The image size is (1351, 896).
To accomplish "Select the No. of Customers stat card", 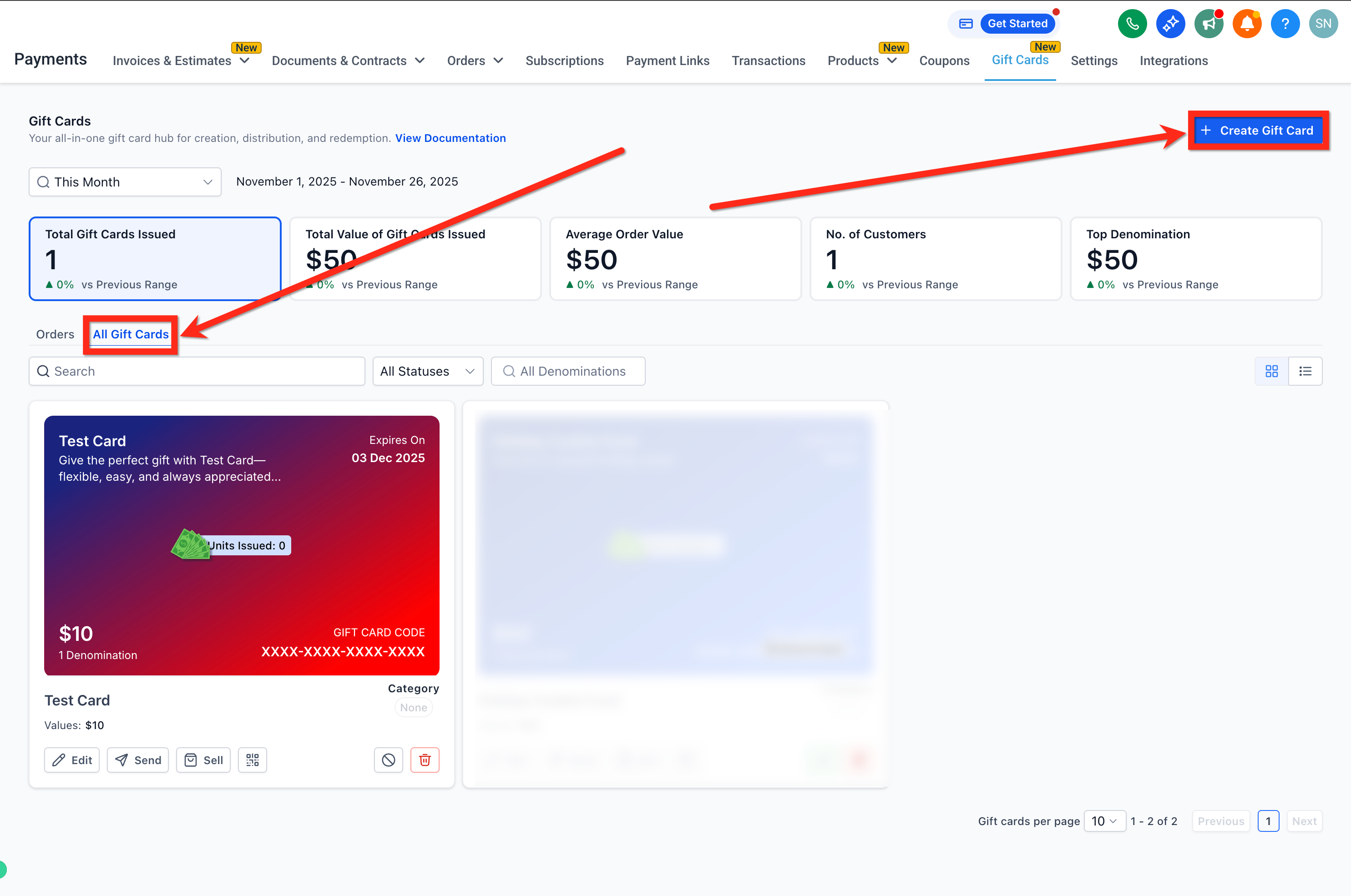I will 936,258.
